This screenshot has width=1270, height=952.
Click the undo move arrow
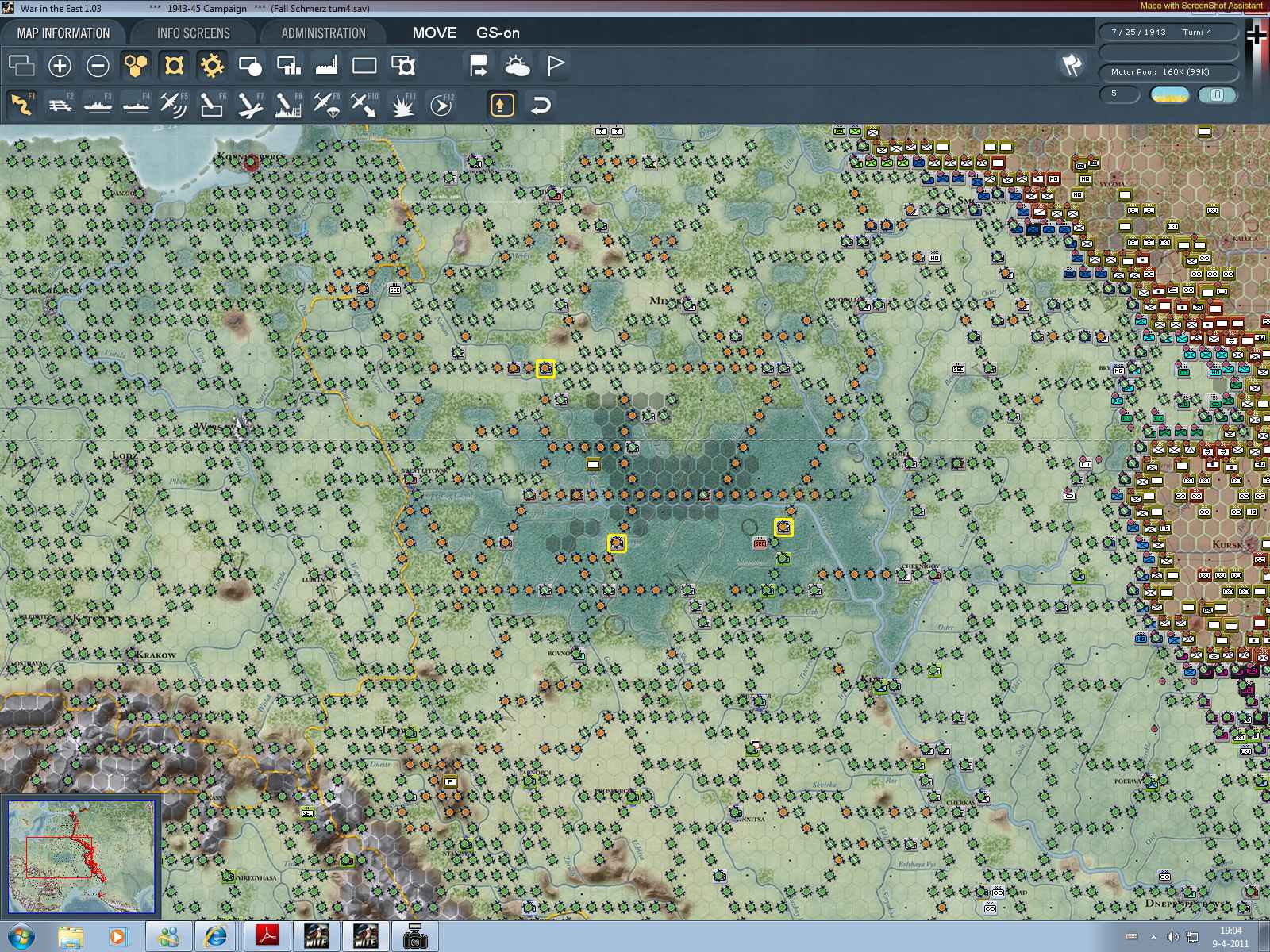coord(540,105)
